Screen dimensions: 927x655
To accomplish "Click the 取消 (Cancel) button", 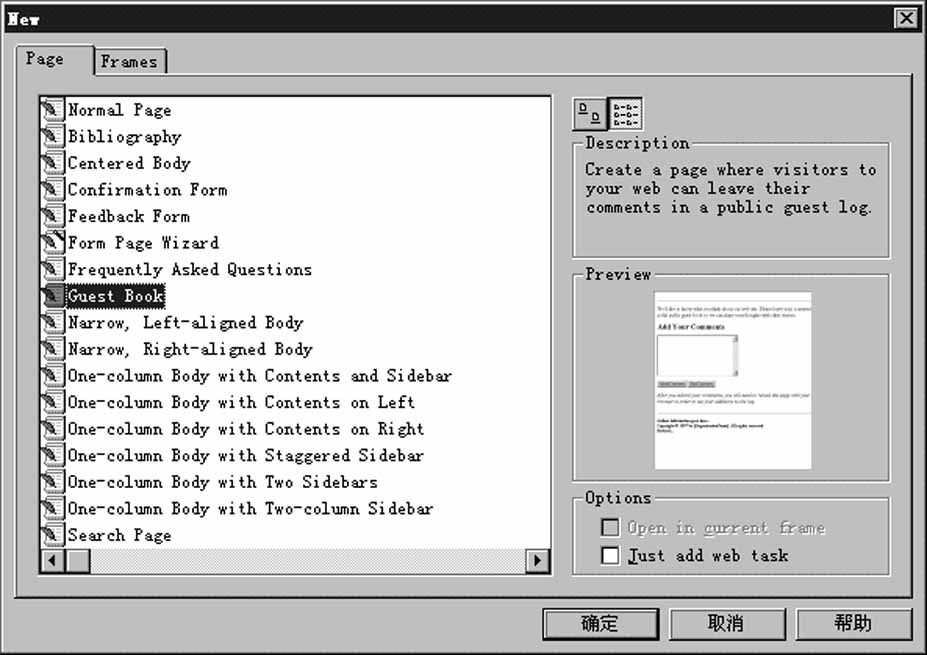I will coord(727,624).
